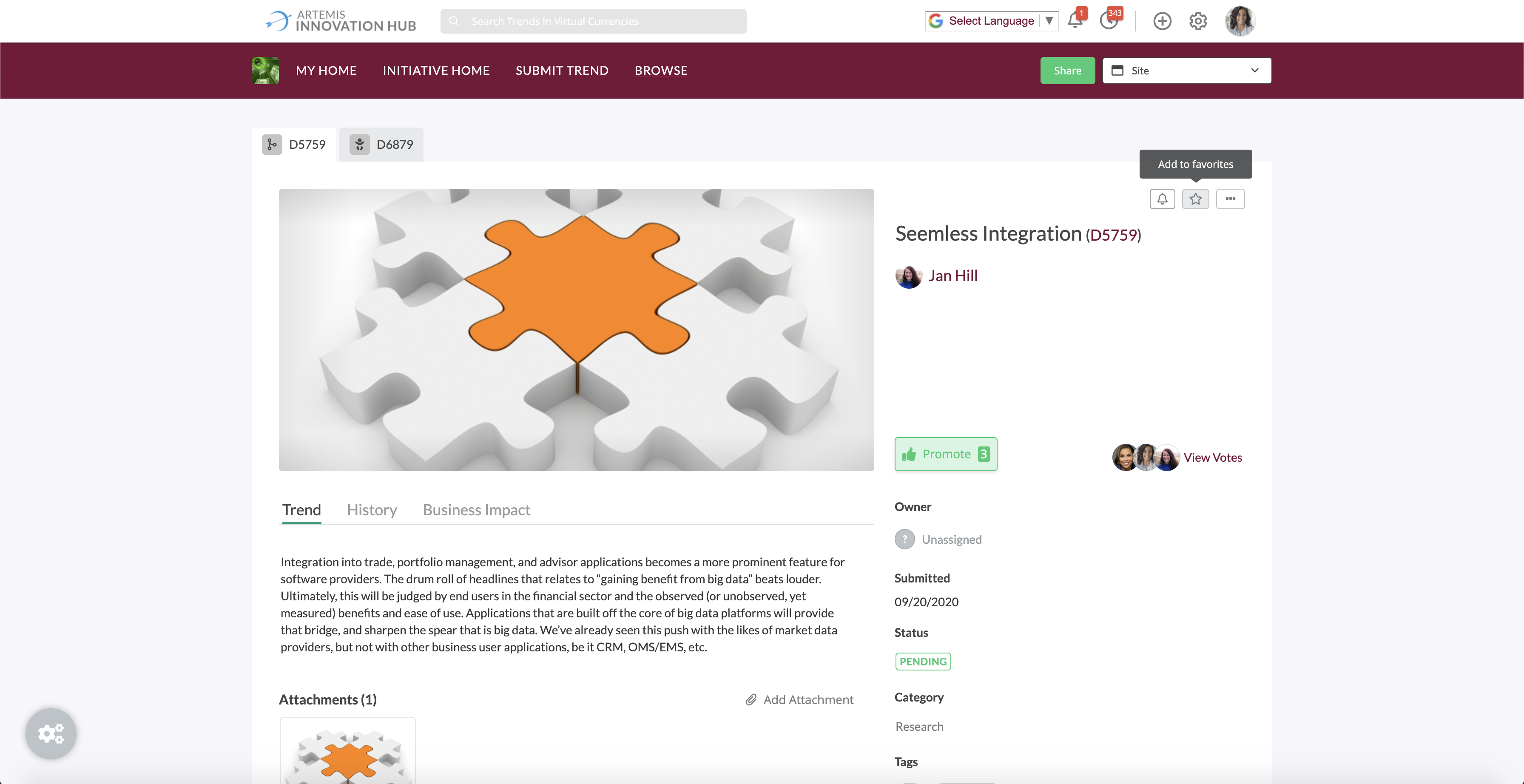Viewport: 1524px width, 784px height.
Task: Toggle the Add to favorites star
Action: pyautogui.click(x=1196, y=199)
